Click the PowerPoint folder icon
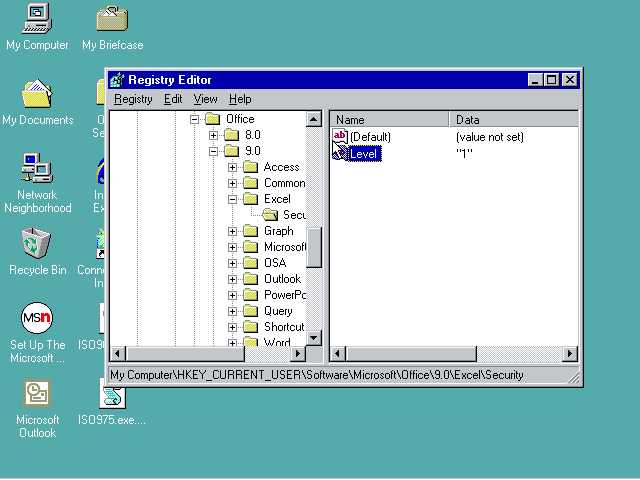Image resolution: width=640 pixels, height=480 pixels. coord(251,295)
